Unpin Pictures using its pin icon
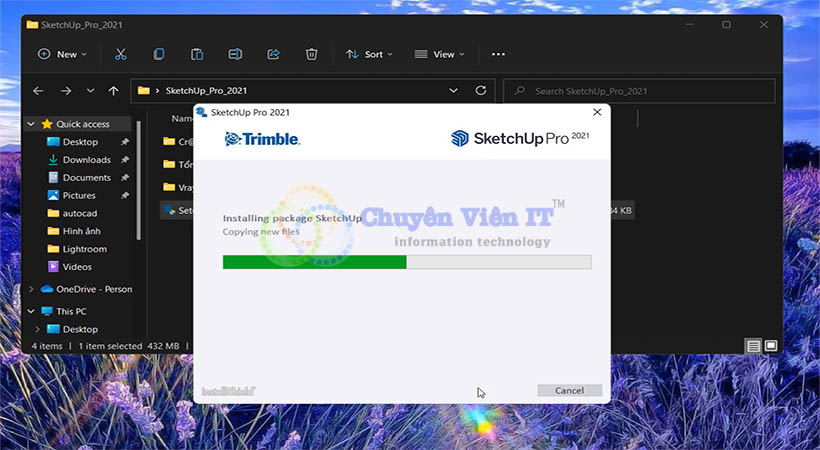The height and width of the screenshot is (450, 820). tap(124, 195)
